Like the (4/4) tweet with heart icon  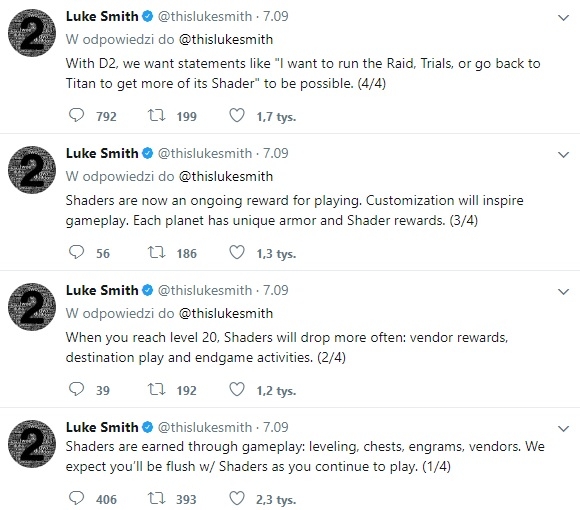click(x=237, y=115)
